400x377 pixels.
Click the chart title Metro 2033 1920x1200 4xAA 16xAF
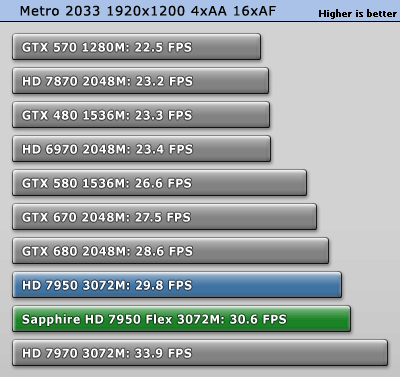148,11
